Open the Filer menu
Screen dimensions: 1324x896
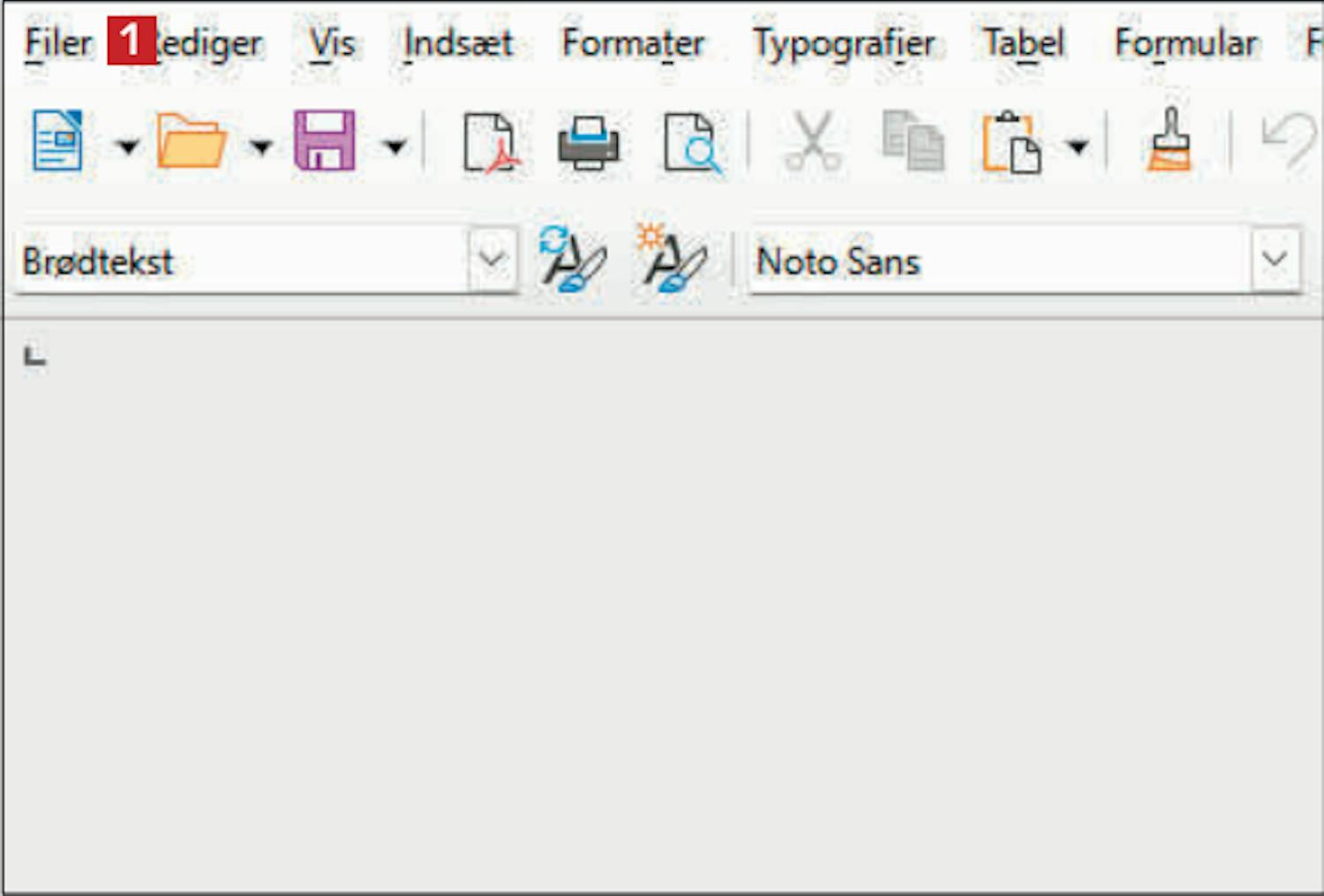pyautogui.click(x=57, y=42)
